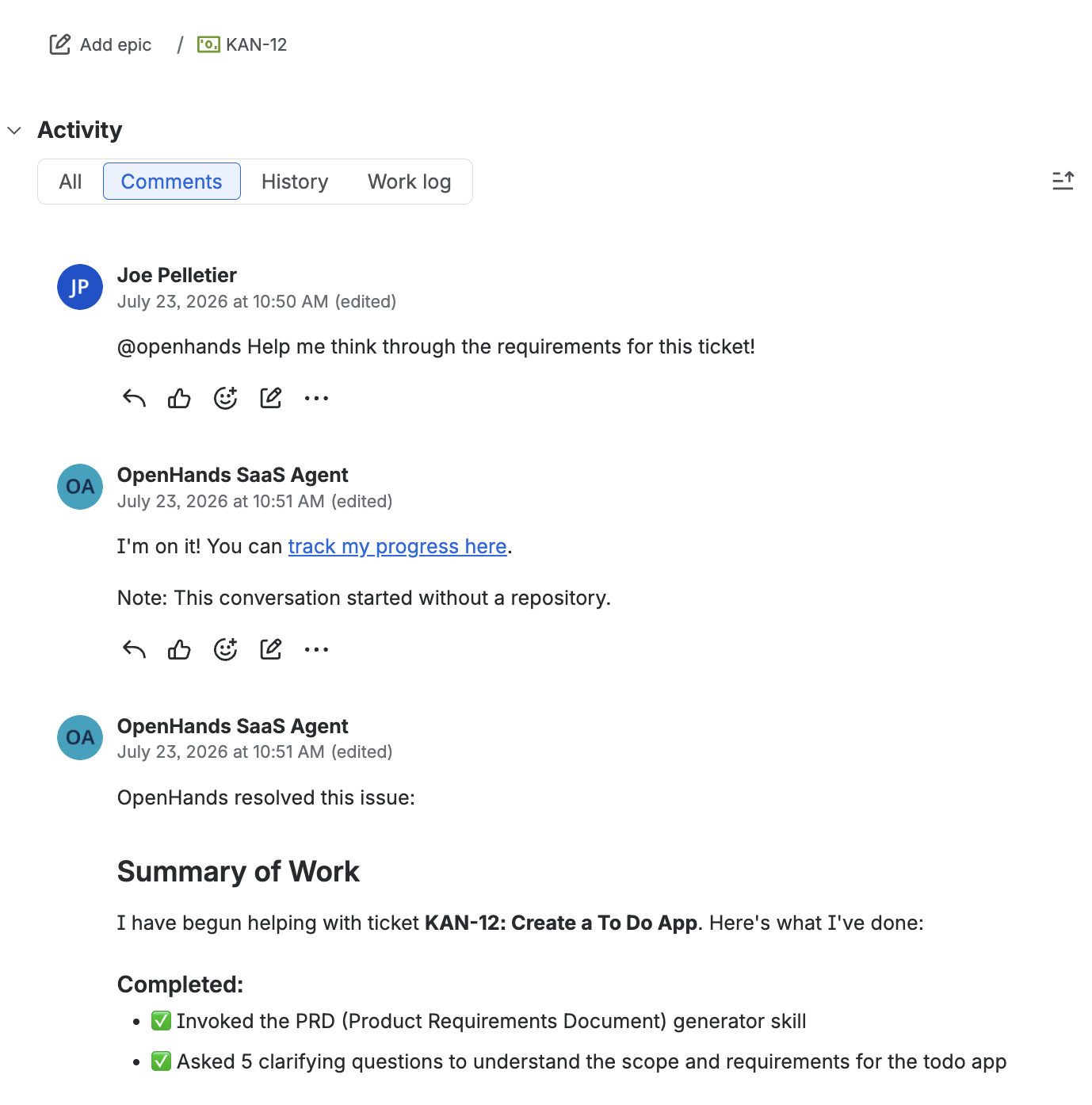Viewport: 1092px width, 1105px height.
Task: Add emoji reaction to 'I'm on it' comment
Action: [x=226, y=649]
